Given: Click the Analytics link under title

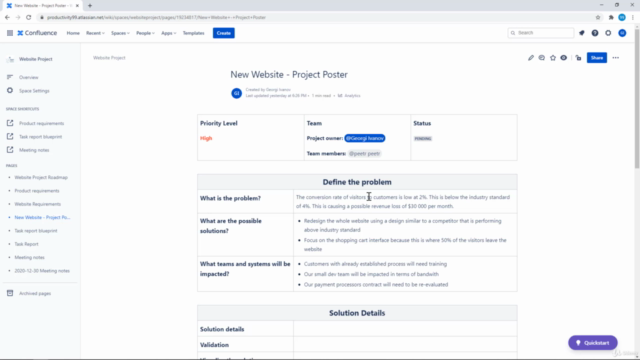Looking at the screenshot, I should click(352, 96).
